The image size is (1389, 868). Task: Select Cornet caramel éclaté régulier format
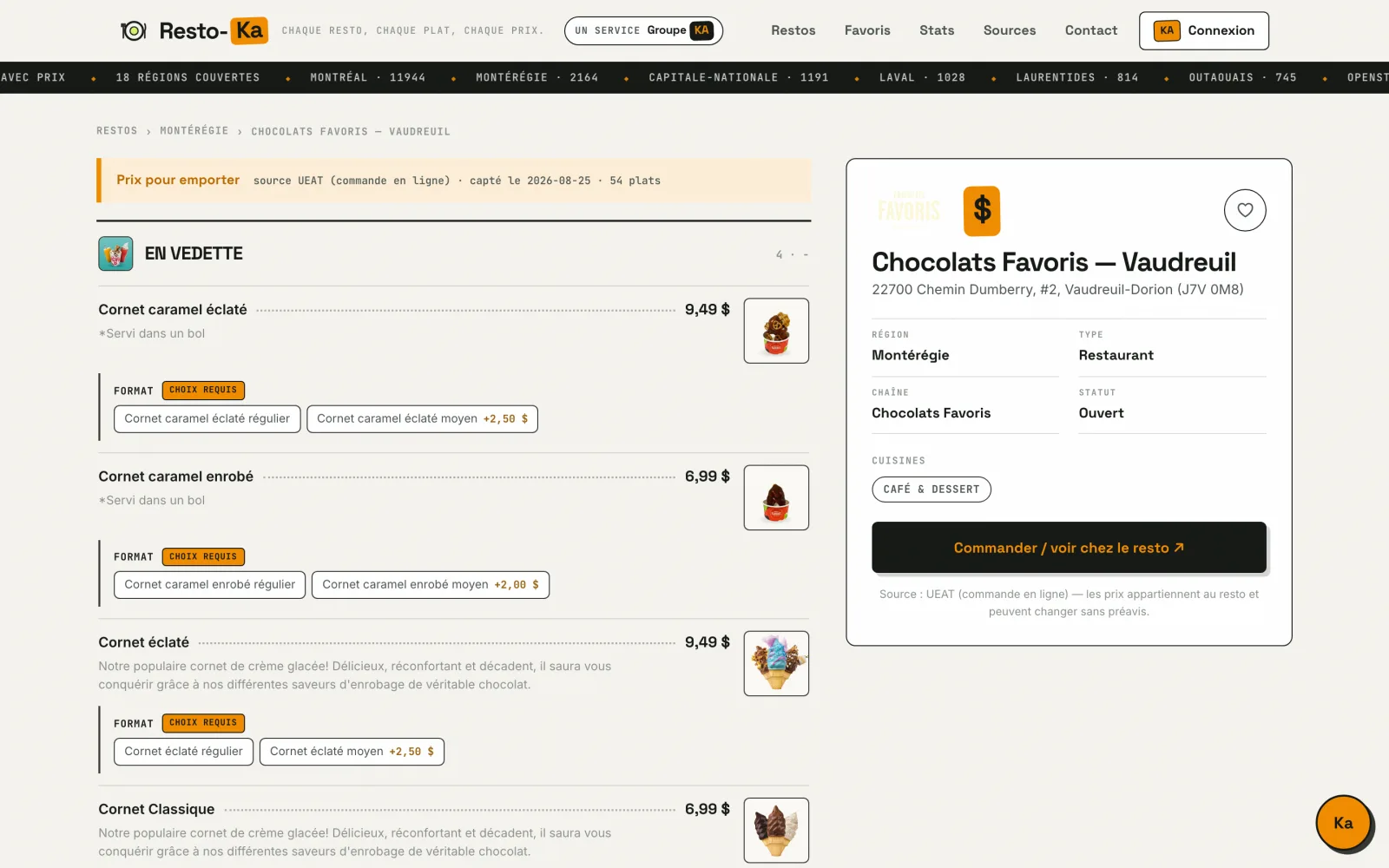point(207,418)
